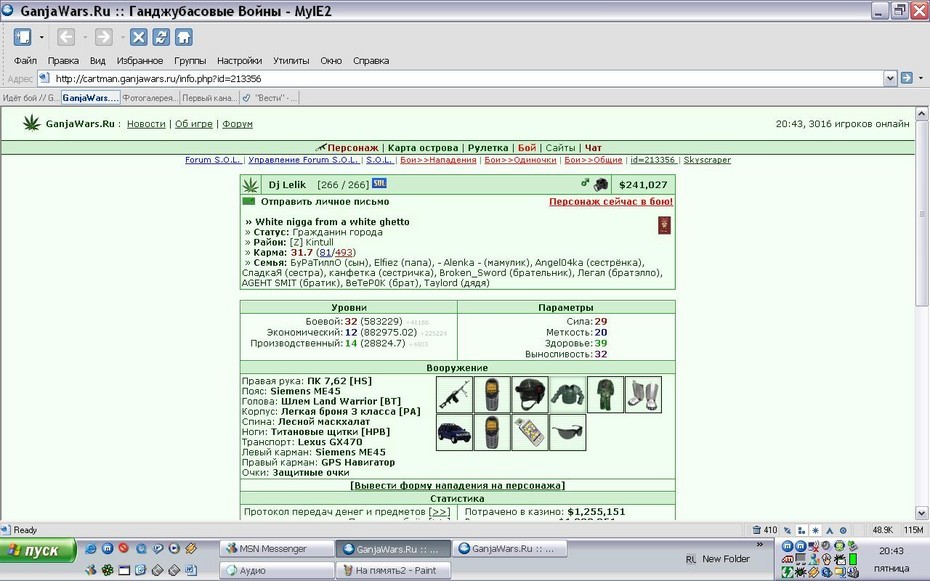
Task: Click the '>>' link of money transfer protocol
Action: pos(439,512)
